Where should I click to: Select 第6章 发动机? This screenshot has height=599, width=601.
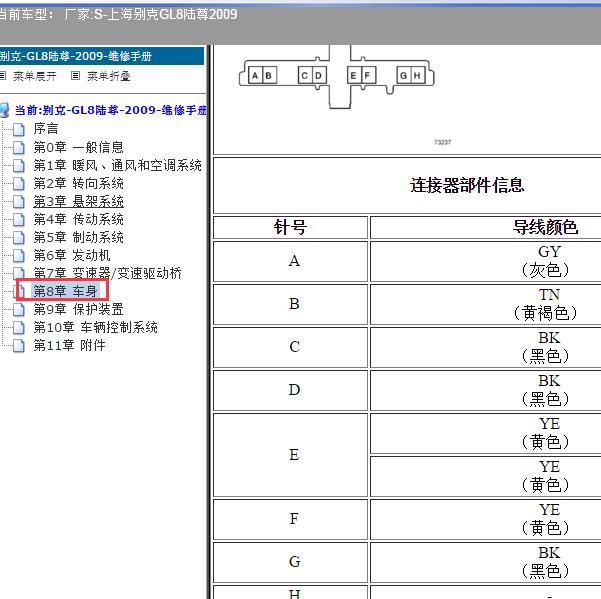[x=72, y=255]
